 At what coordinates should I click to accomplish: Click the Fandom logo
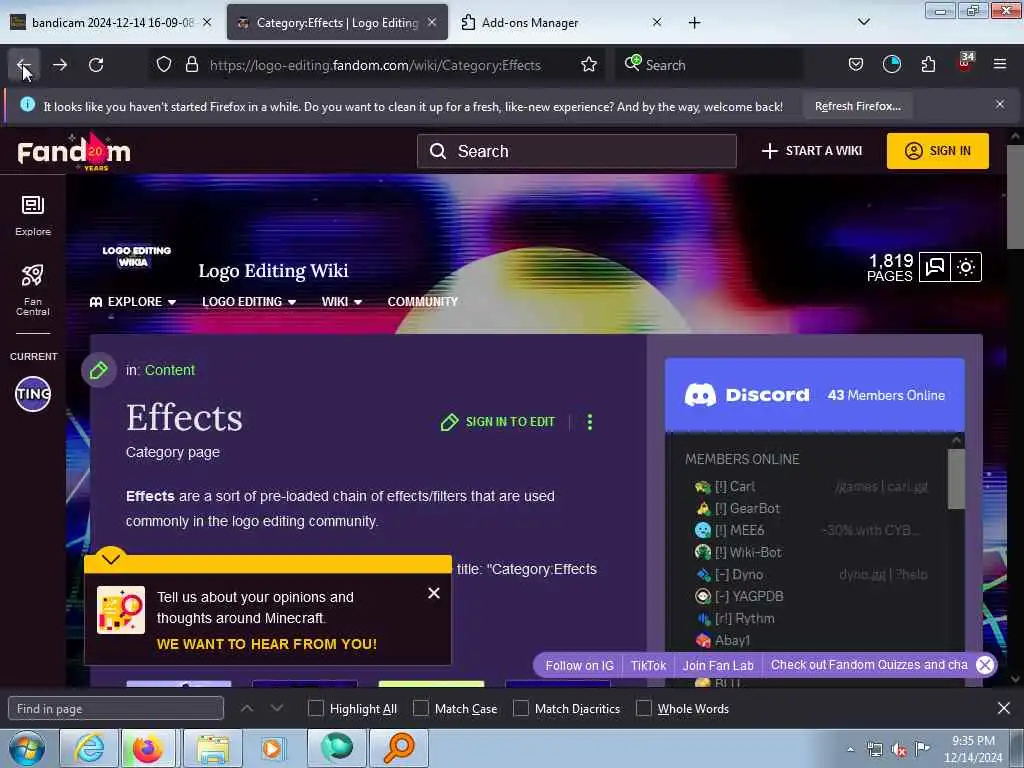tap(74, 152)
